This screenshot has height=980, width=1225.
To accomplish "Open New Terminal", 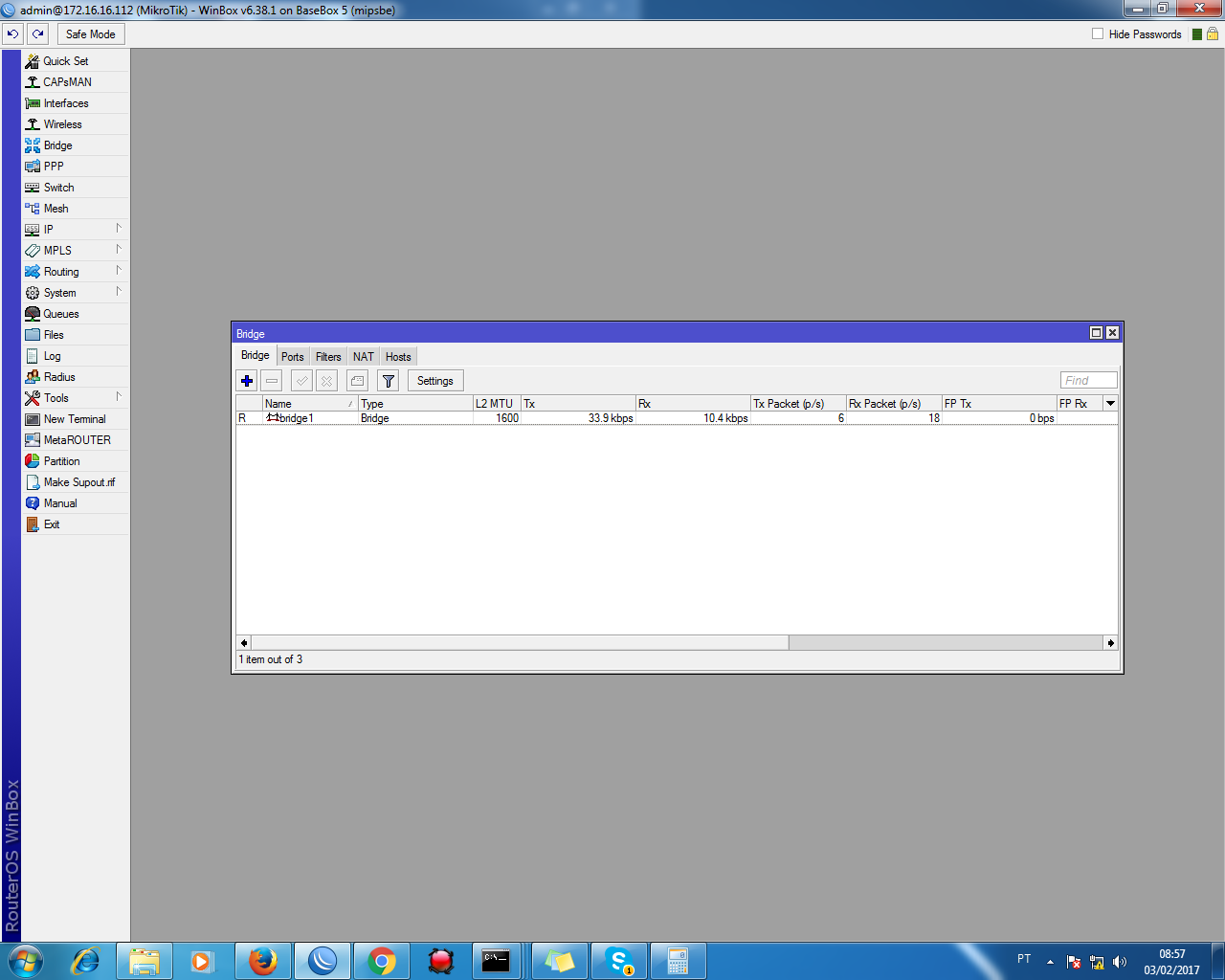I will pos(76,418).
